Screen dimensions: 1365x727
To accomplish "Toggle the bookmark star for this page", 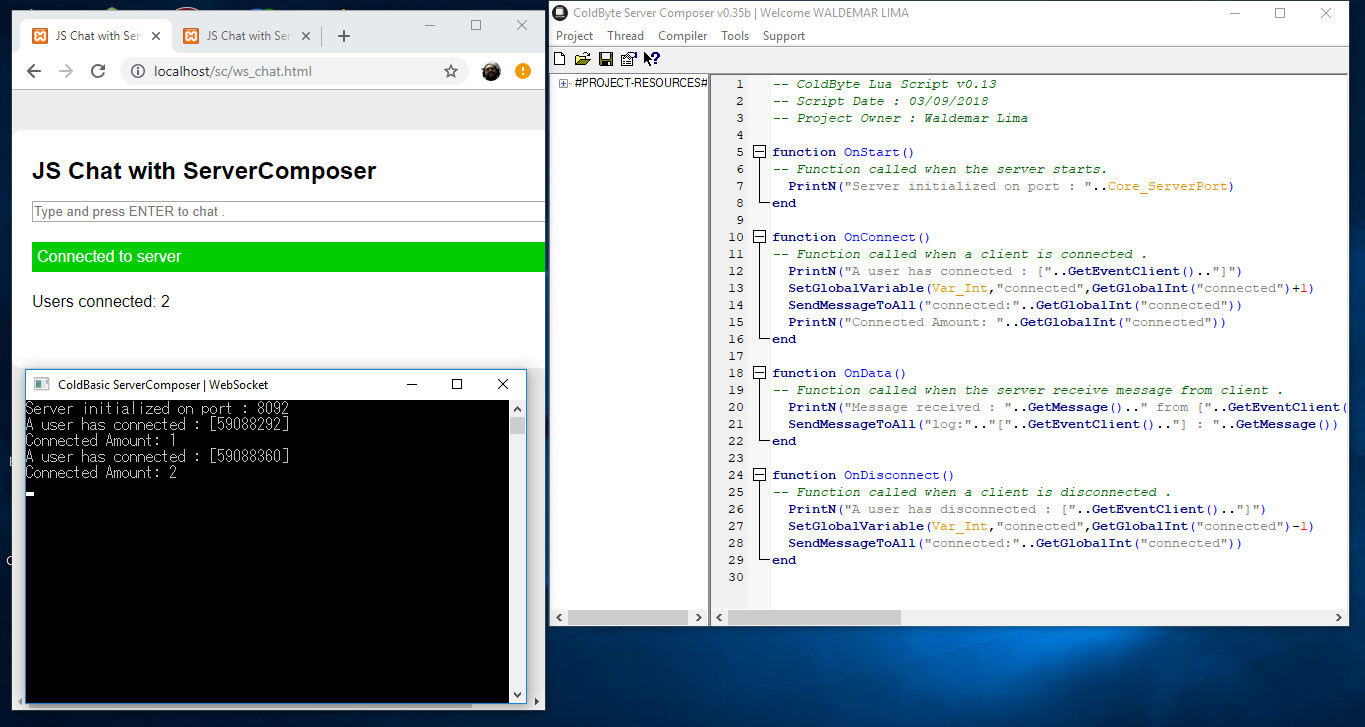I will tap(451, 71).
